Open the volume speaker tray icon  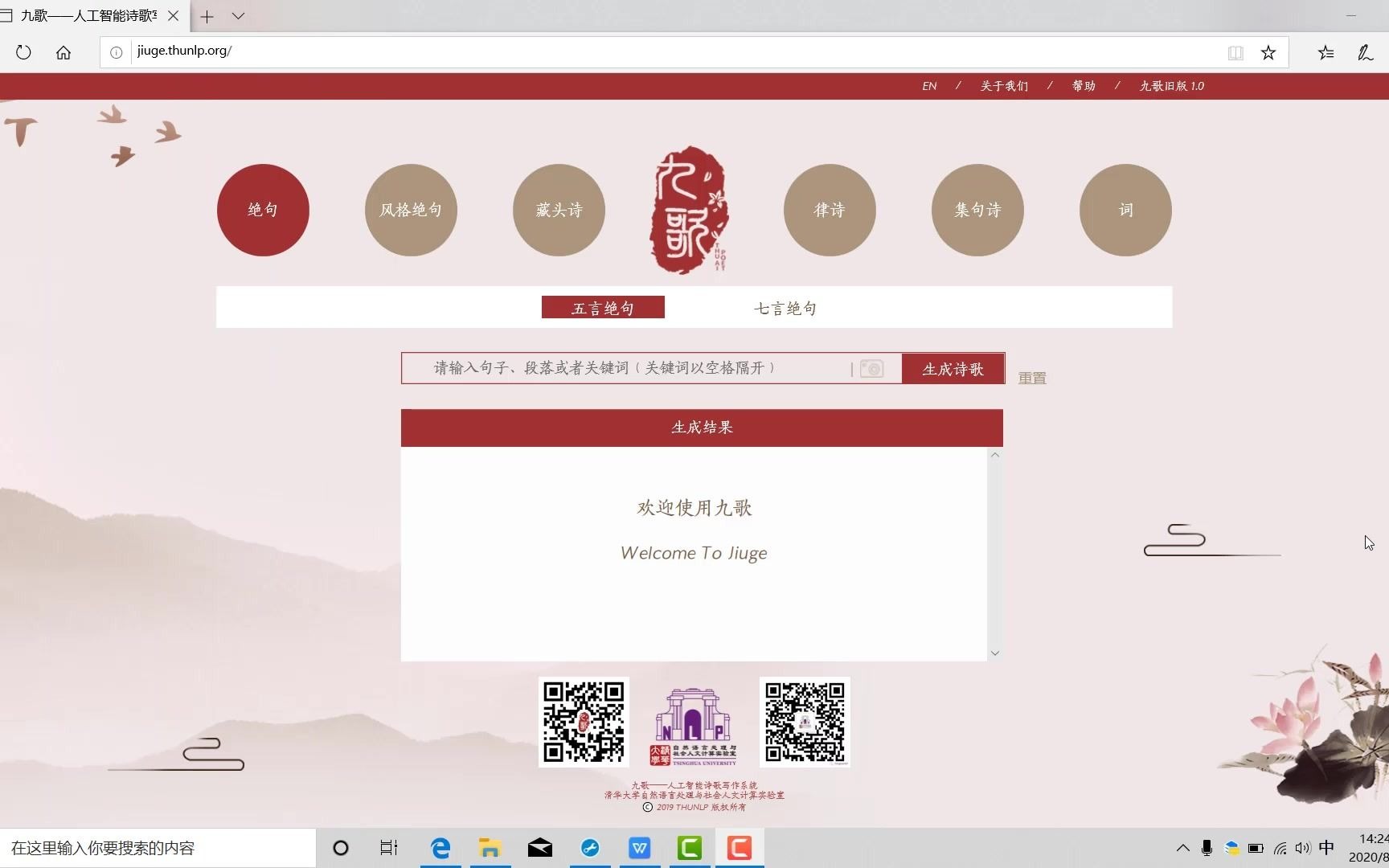[1302, 848]
